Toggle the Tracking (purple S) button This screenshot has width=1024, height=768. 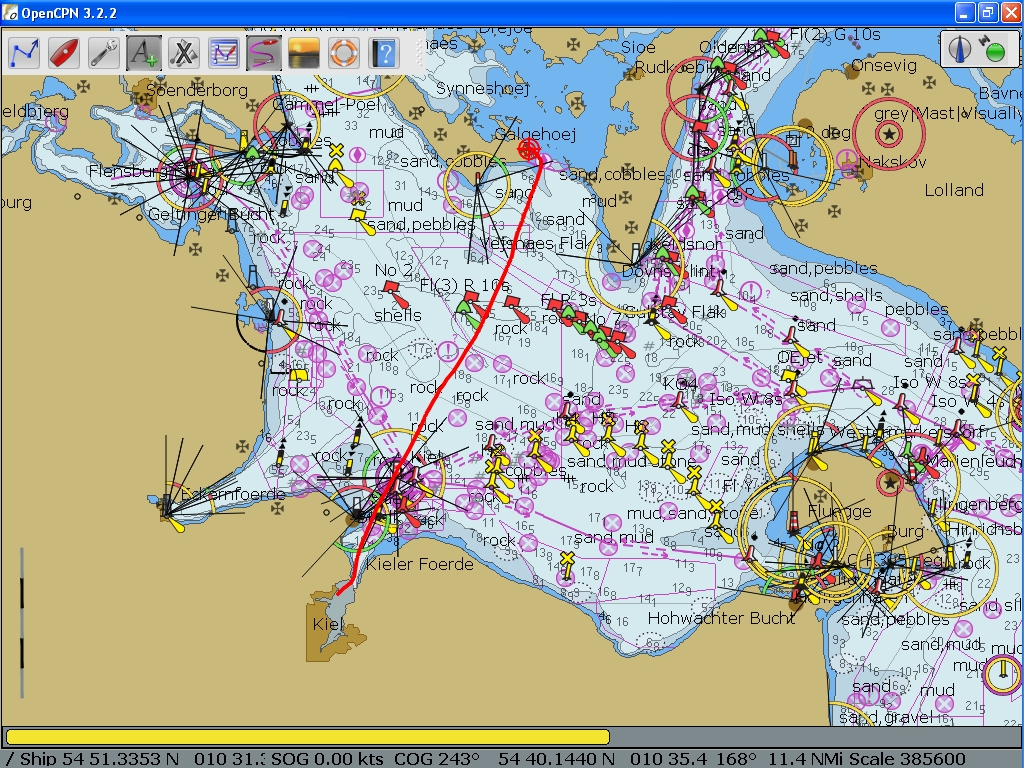[264, 53]
